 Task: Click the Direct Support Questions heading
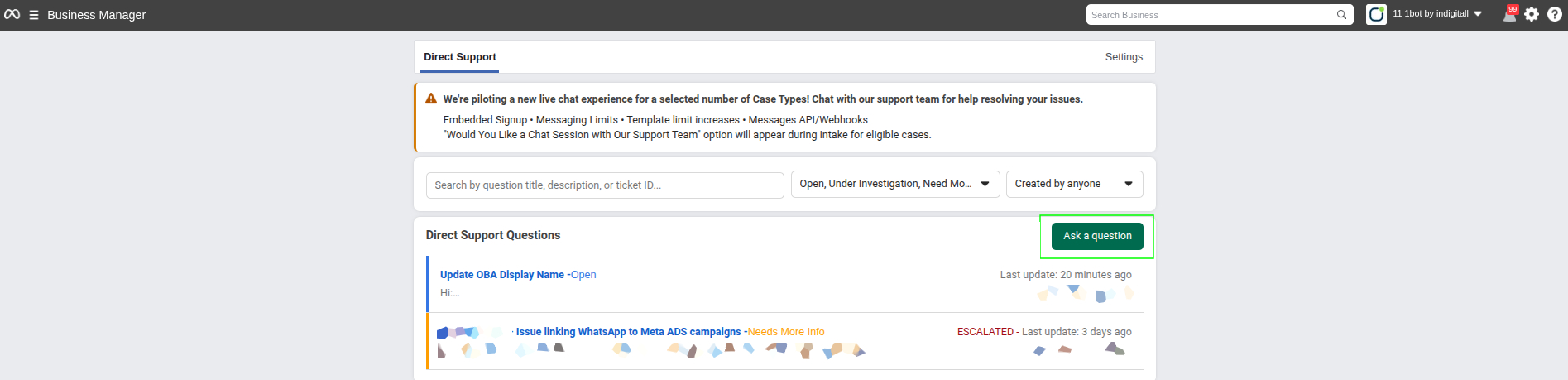click(493, 235)
